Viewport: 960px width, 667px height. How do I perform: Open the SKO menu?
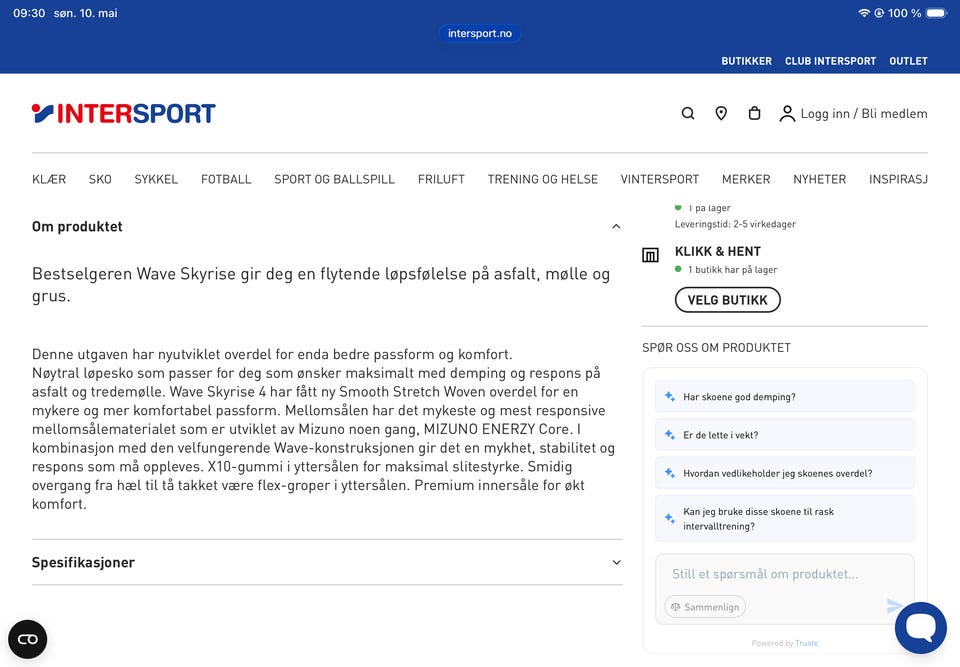100,179
